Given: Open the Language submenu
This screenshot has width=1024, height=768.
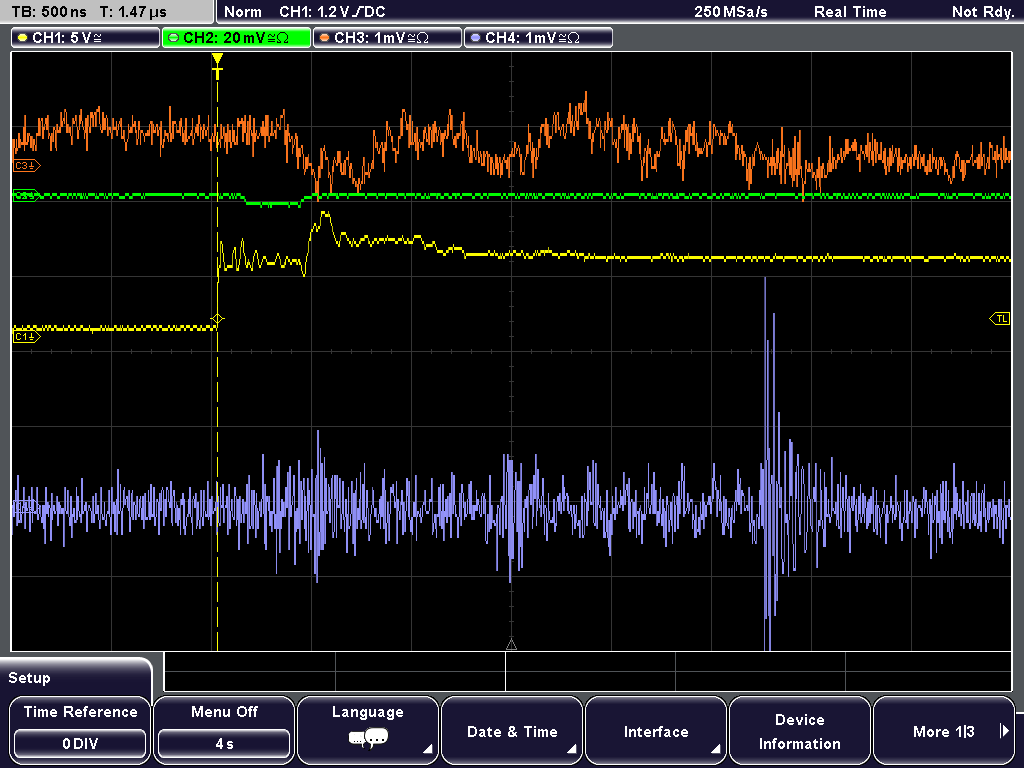Looking at the screenshot, I should click(x=368, y=729).
